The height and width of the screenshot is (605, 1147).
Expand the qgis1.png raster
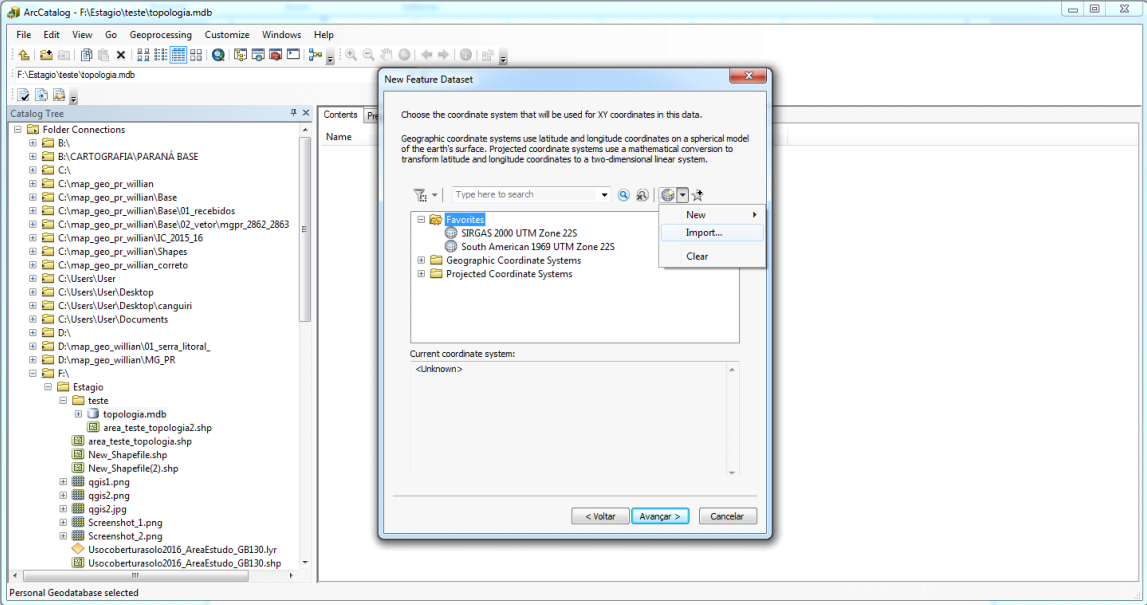(63, 482)
